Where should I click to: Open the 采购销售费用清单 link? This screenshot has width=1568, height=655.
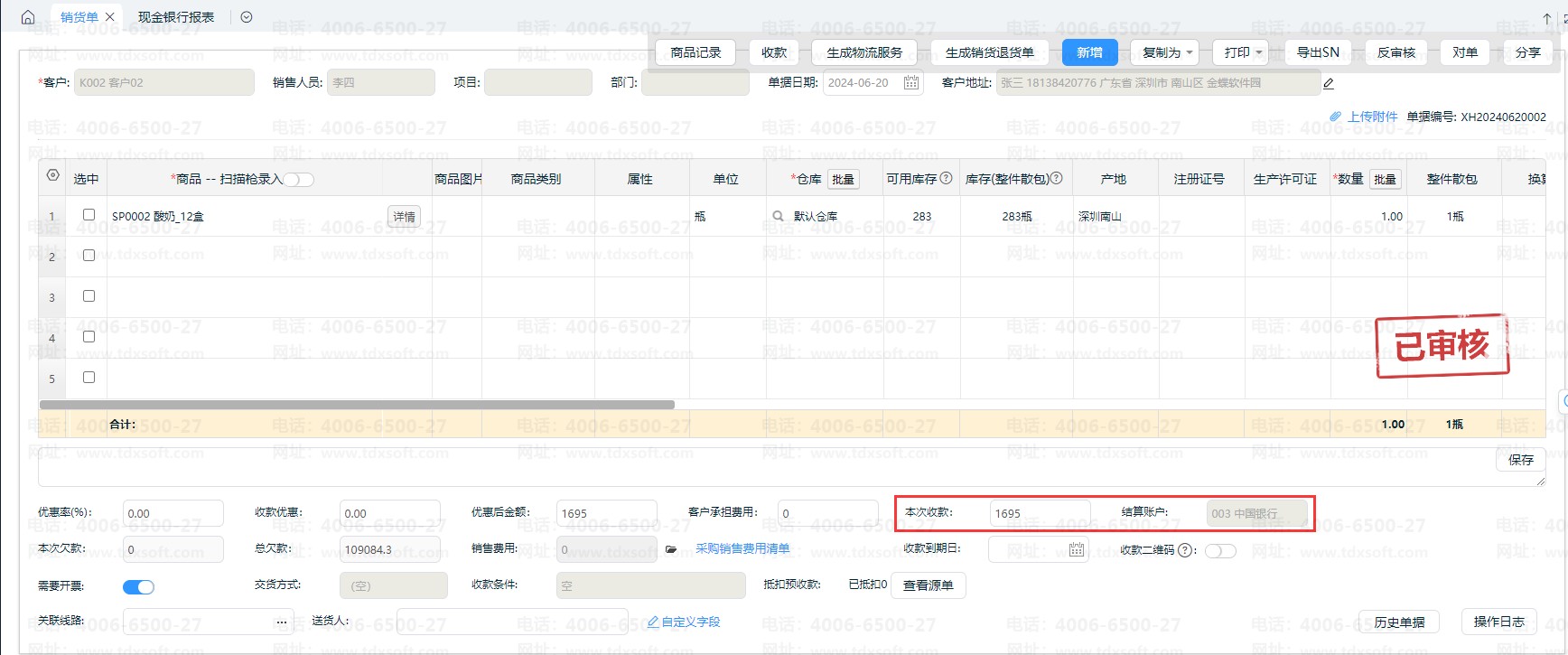[x=742, y=548]
